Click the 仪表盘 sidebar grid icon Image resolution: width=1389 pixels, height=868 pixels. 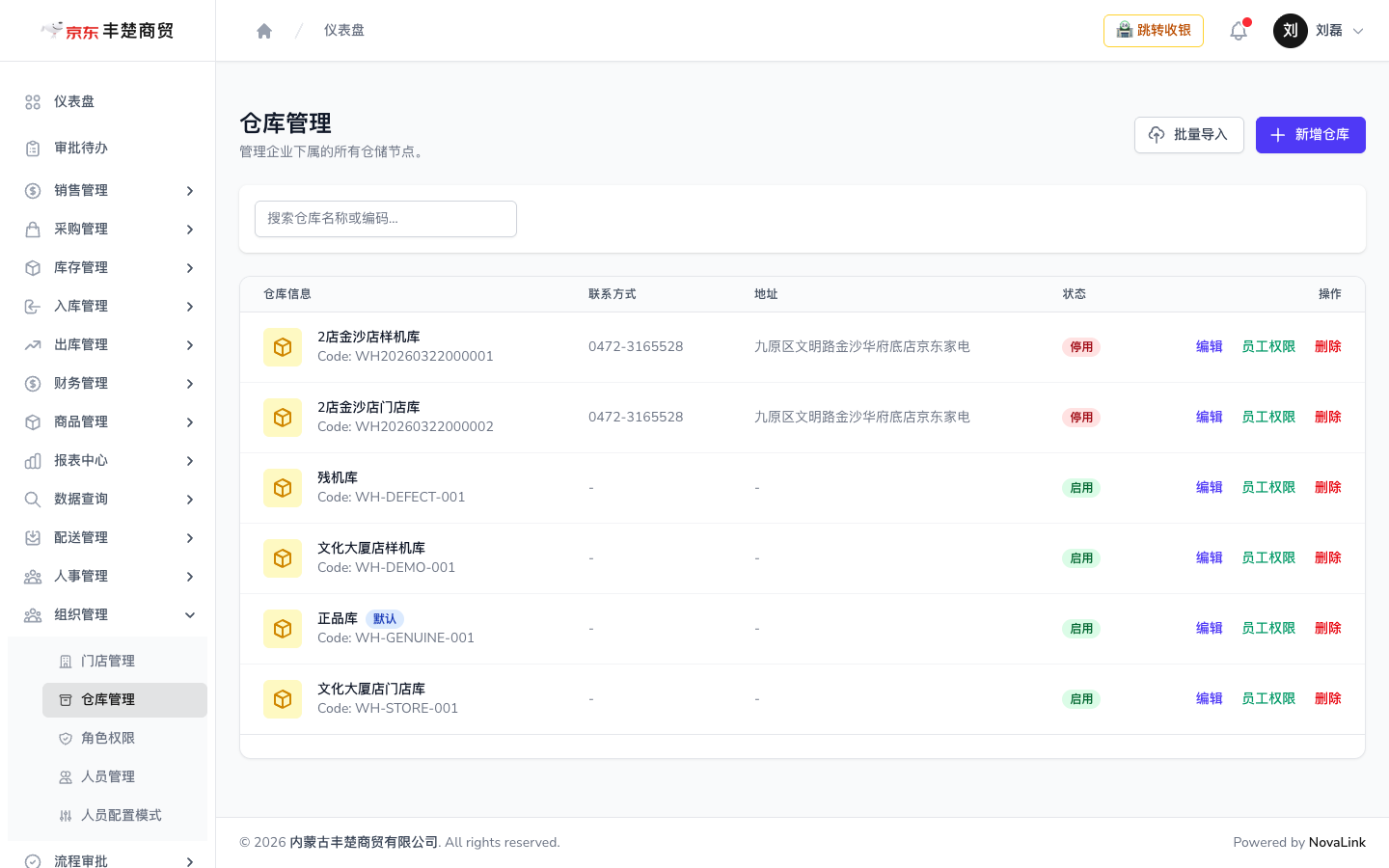tap(33, 102)
